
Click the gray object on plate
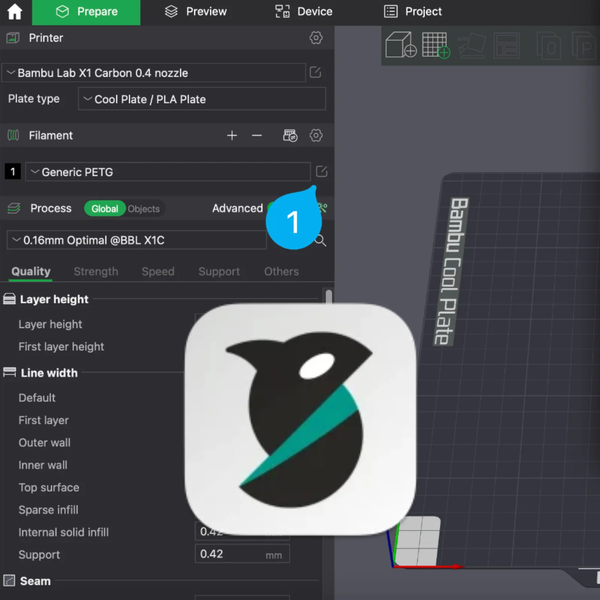click(x=418, y=540)
